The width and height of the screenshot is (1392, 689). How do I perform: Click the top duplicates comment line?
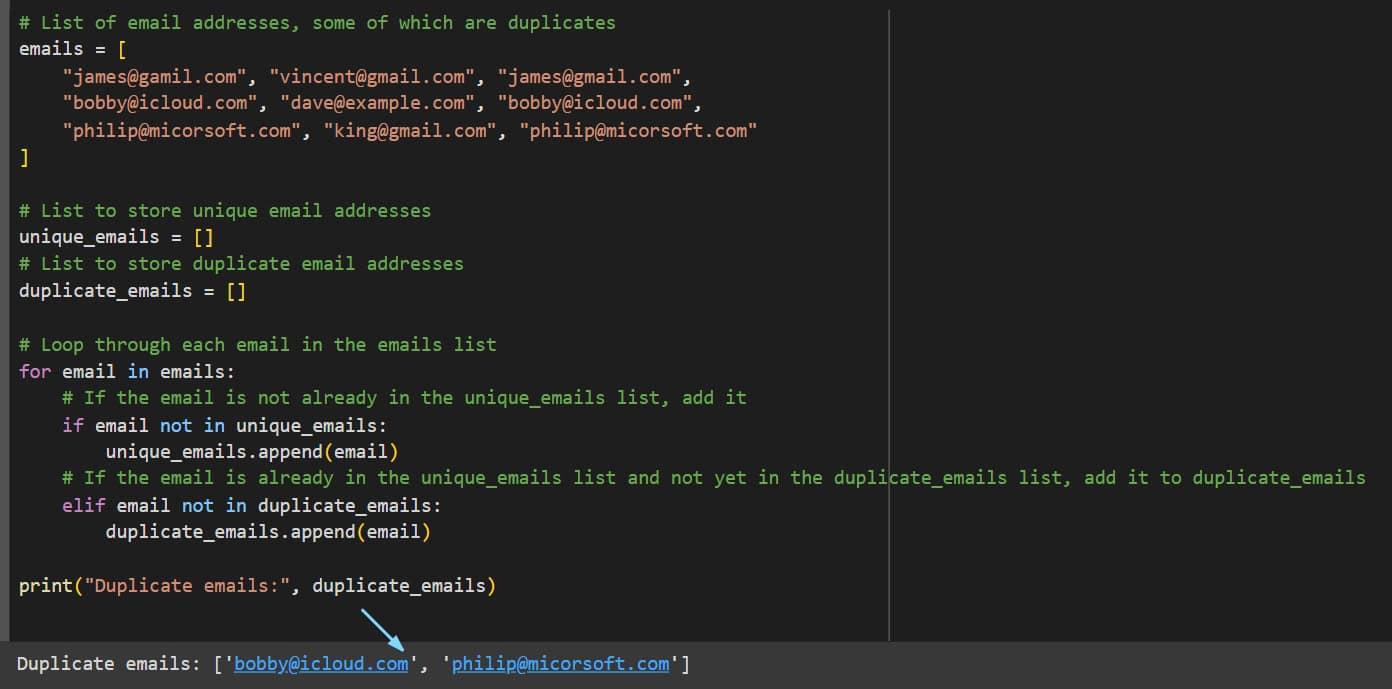click(315, 22)
